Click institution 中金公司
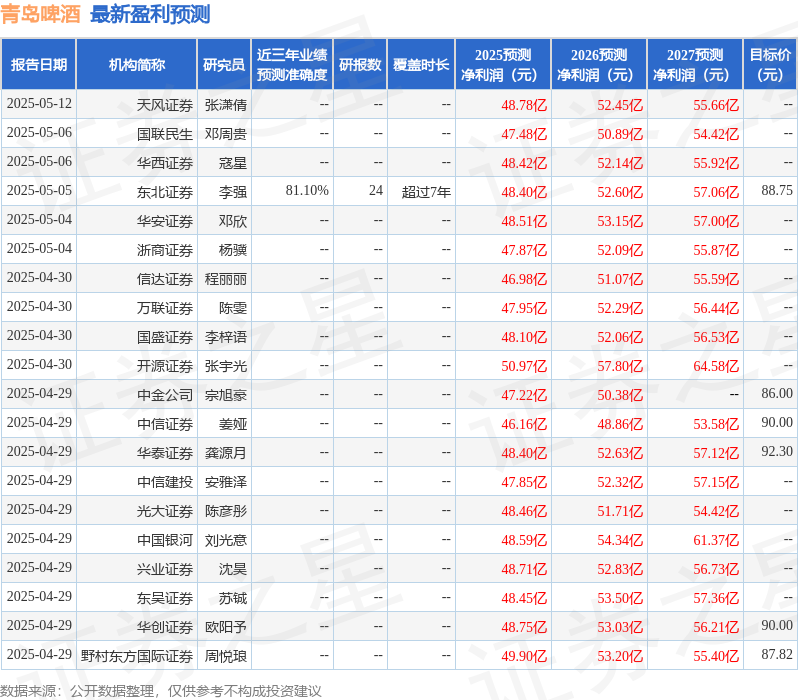 tap(164, 396)
